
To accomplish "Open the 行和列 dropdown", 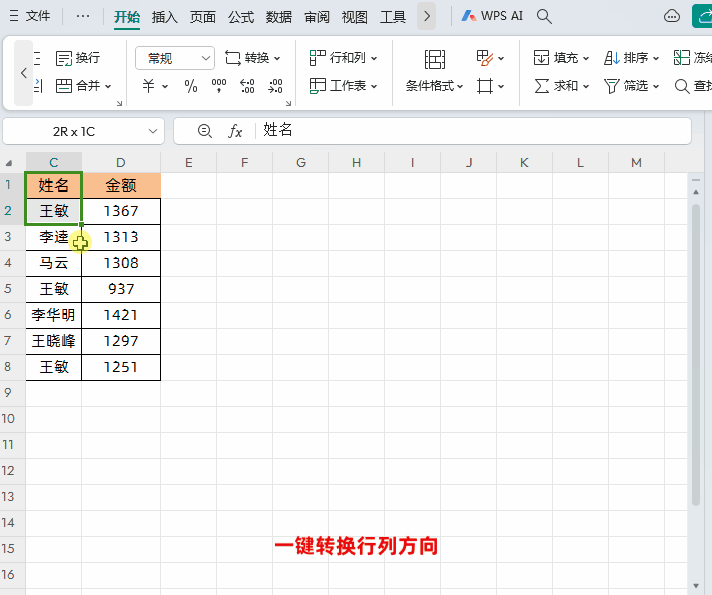I will pyautogui.click(x=343, y=58).
